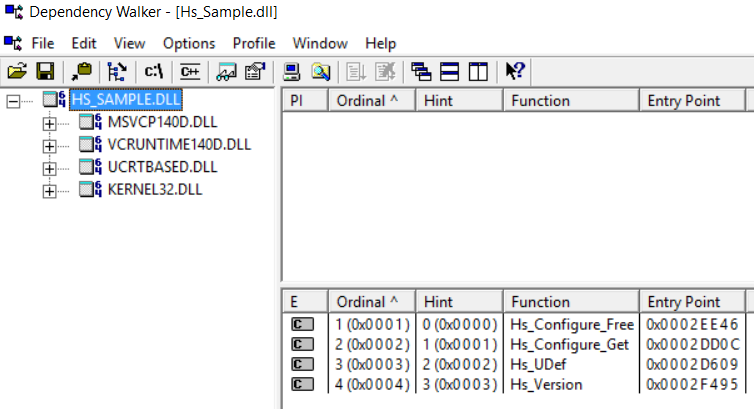Image resolution: width=754 pixels, height=409 pixels.
Task: Click View System Information chart icon
Action: tap(226, 72)
